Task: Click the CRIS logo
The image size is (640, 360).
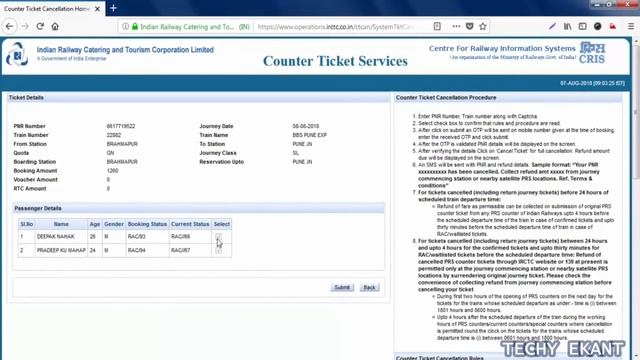Action: (592, 53)
